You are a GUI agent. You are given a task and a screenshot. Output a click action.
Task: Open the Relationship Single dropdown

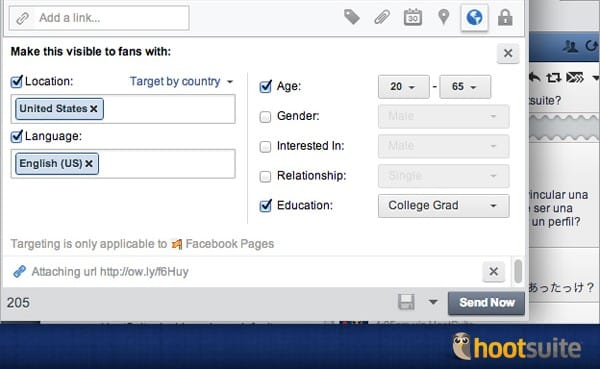443,176
